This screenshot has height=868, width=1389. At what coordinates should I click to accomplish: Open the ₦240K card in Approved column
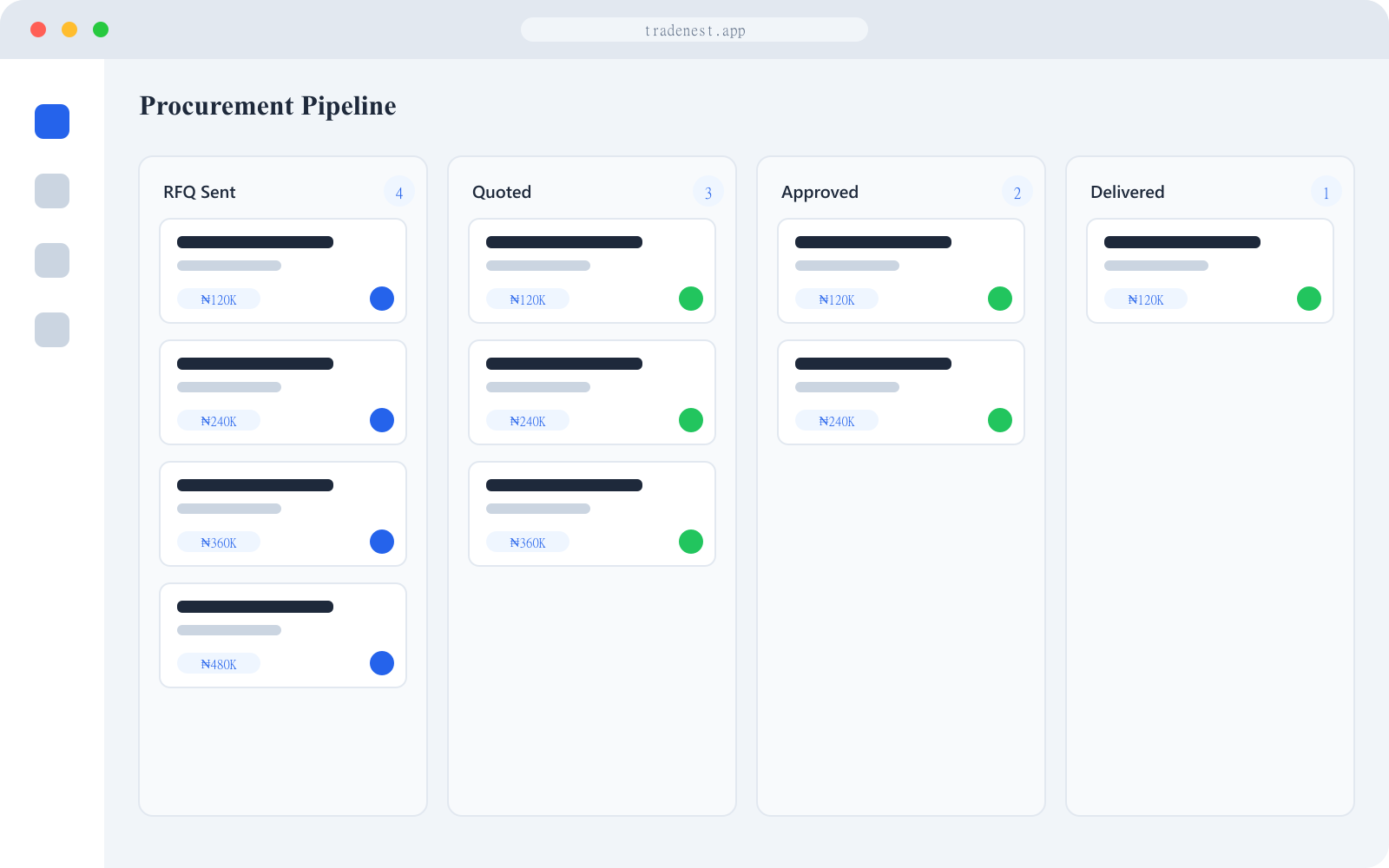(x=901, y=392)
